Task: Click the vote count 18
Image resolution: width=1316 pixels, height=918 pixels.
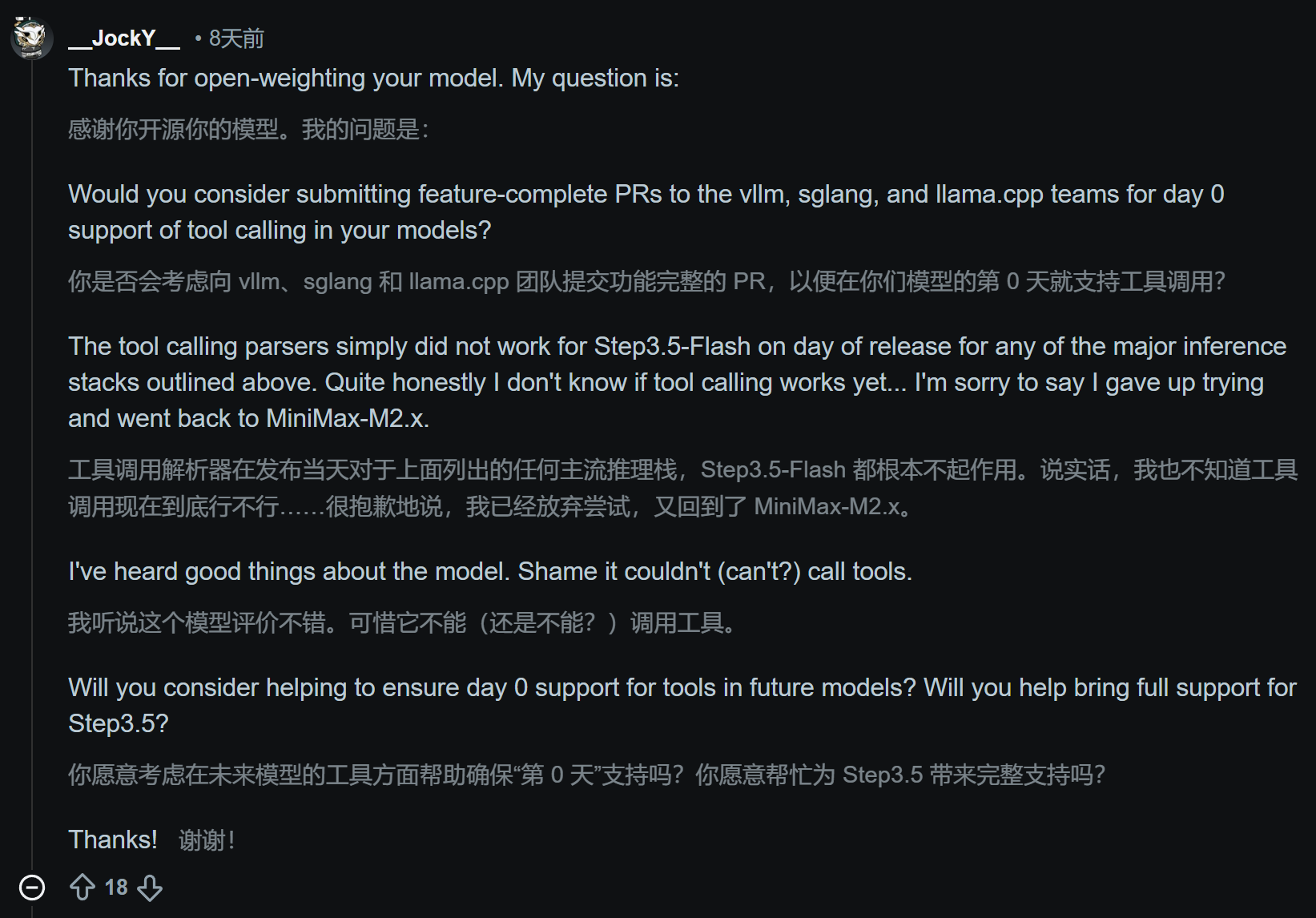Action: point(116,888)
